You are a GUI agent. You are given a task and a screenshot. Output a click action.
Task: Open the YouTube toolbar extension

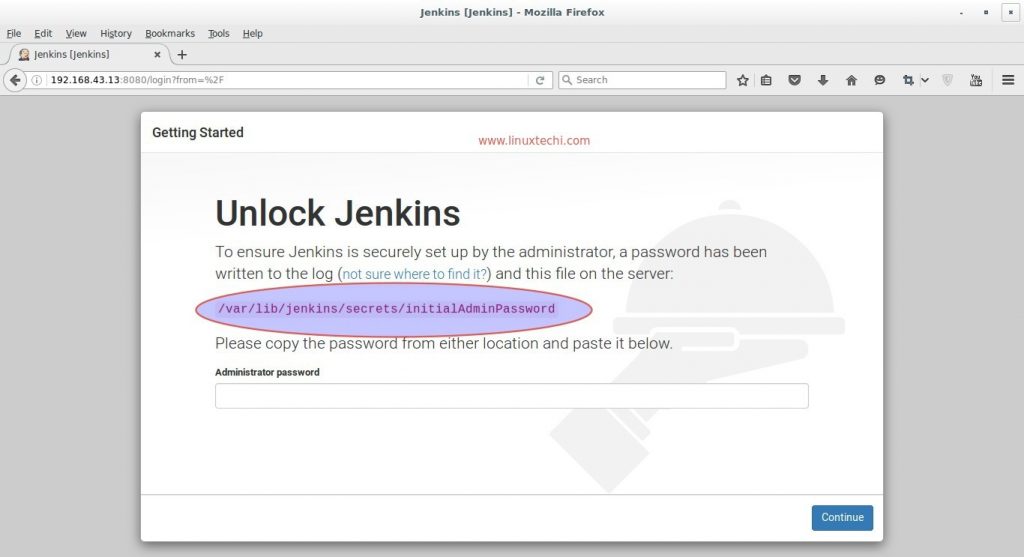(976, 80)
